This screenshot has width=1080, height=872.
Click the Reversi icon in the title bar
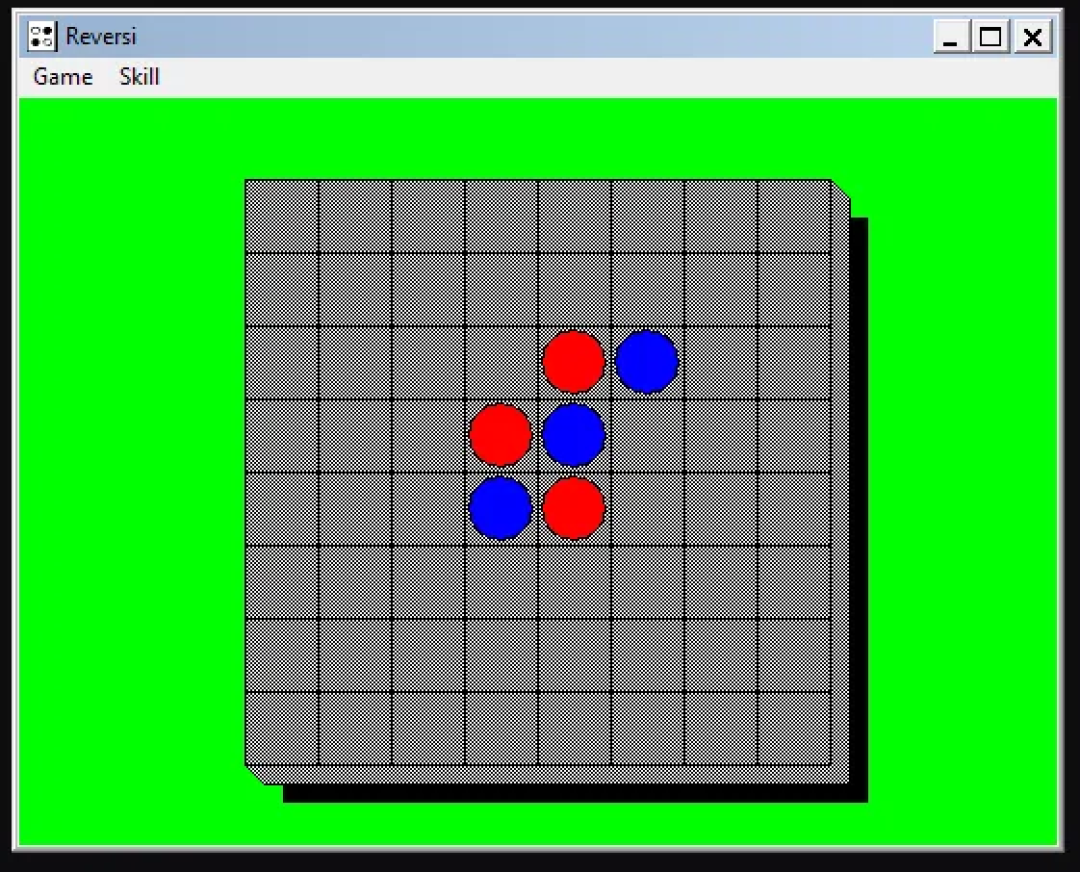click(41, 36)
